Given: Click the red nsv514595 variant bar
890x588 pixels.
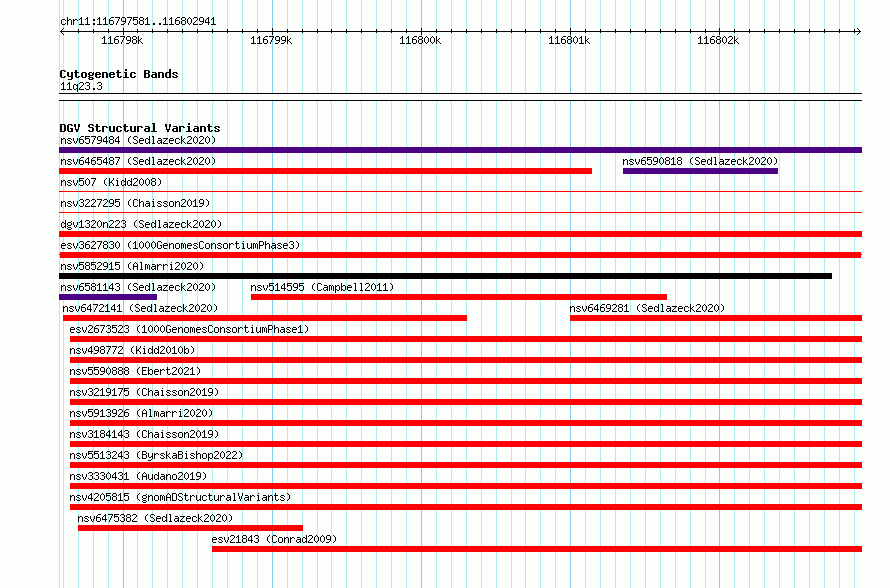Looking at the screenshot, I should point(459,297).
